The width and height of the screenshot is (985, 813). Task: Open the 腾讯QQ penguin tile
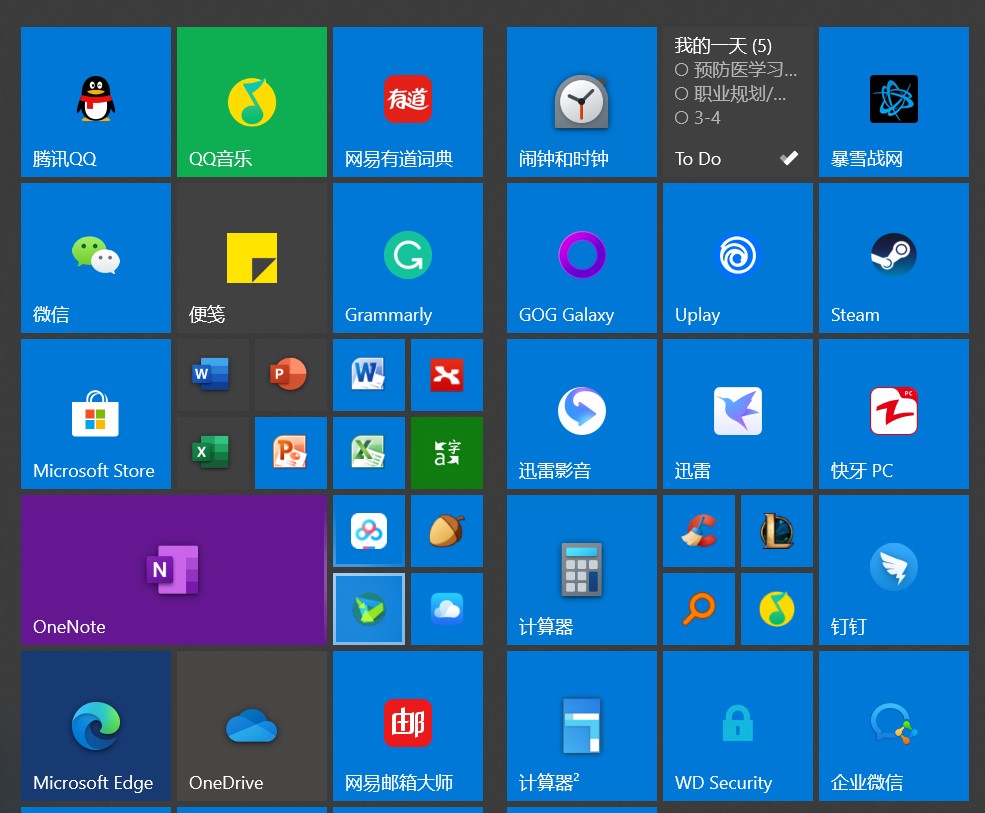point(95,102)
